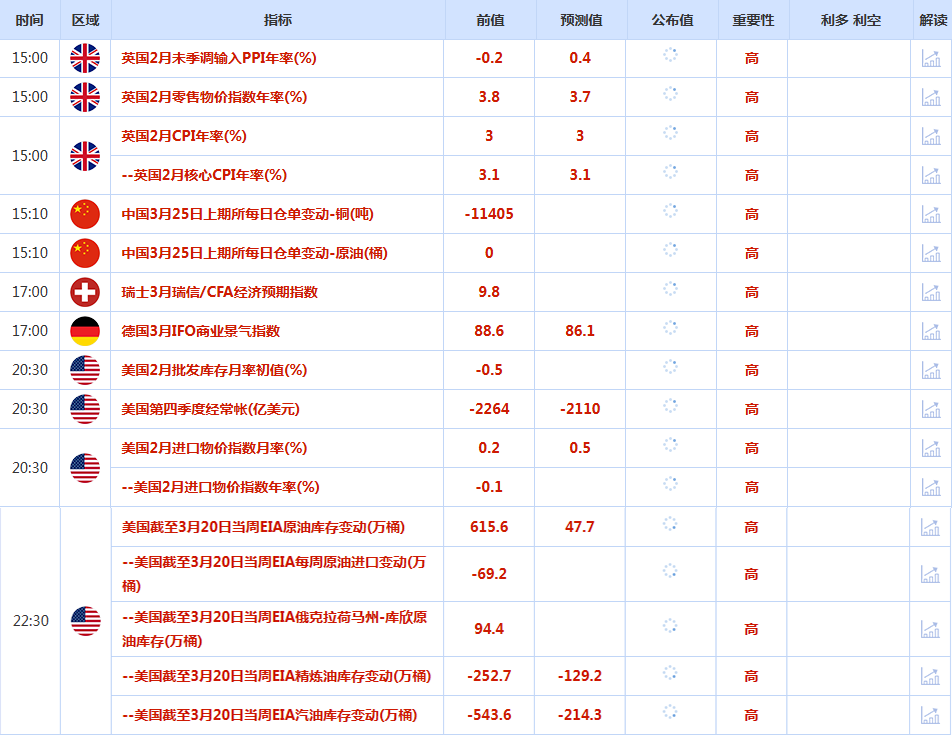Open chart icon for 英国2月零售物价指数年率
The height and width of the screenshot is (736, 952).
coord(931,97)
